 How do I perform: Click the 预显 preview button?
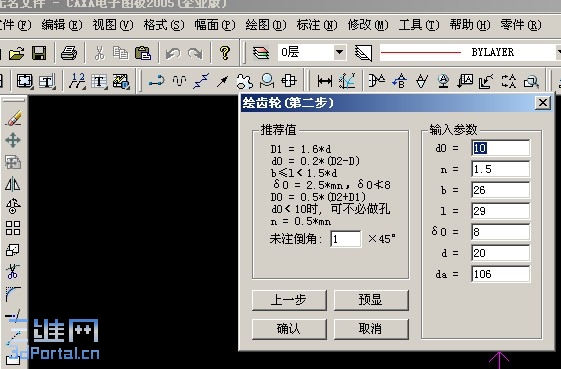click(371, 300)
